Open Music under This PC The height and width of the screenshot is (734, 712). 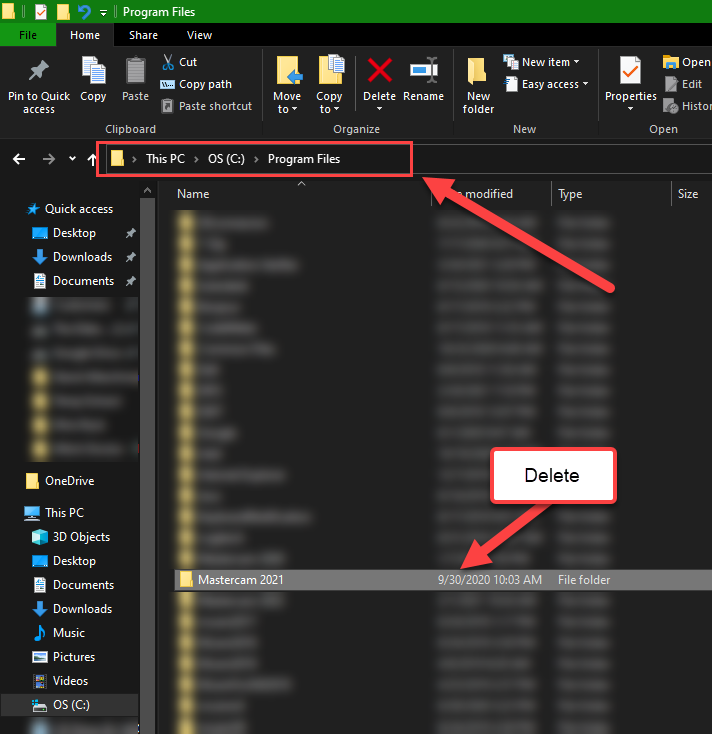[x=59, y=633]
